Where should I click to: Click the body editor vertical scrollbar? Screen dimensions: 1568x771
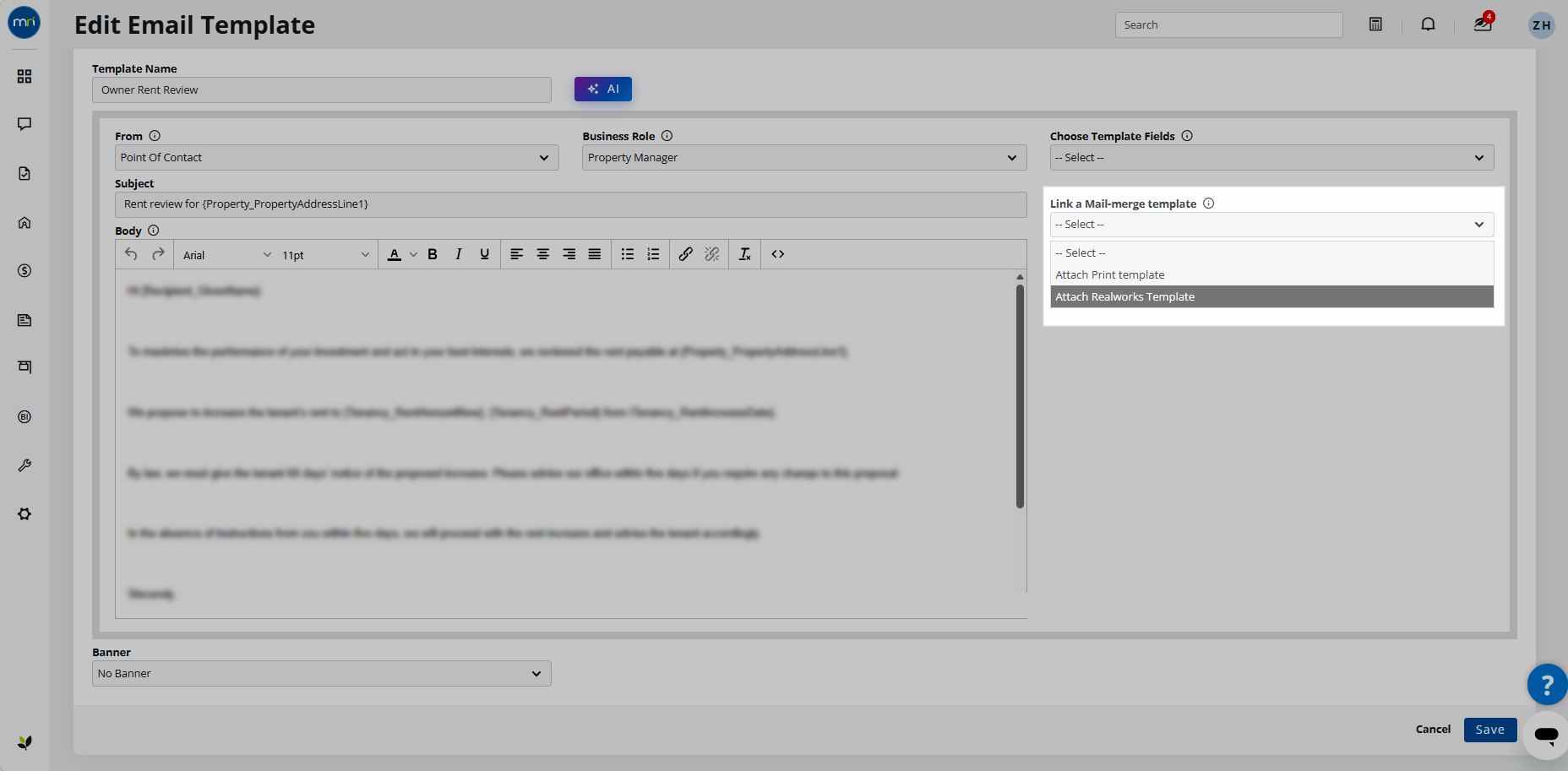(1020, 397)
